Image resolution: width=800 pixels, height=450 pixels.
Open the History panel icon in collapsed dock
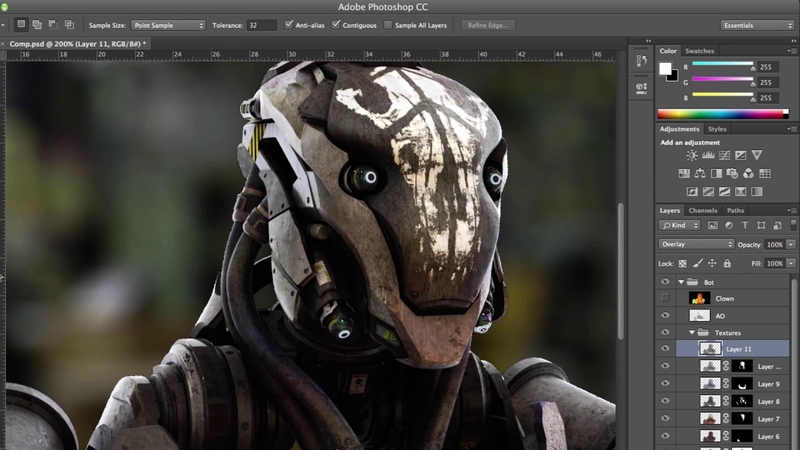tap(641, 61)
